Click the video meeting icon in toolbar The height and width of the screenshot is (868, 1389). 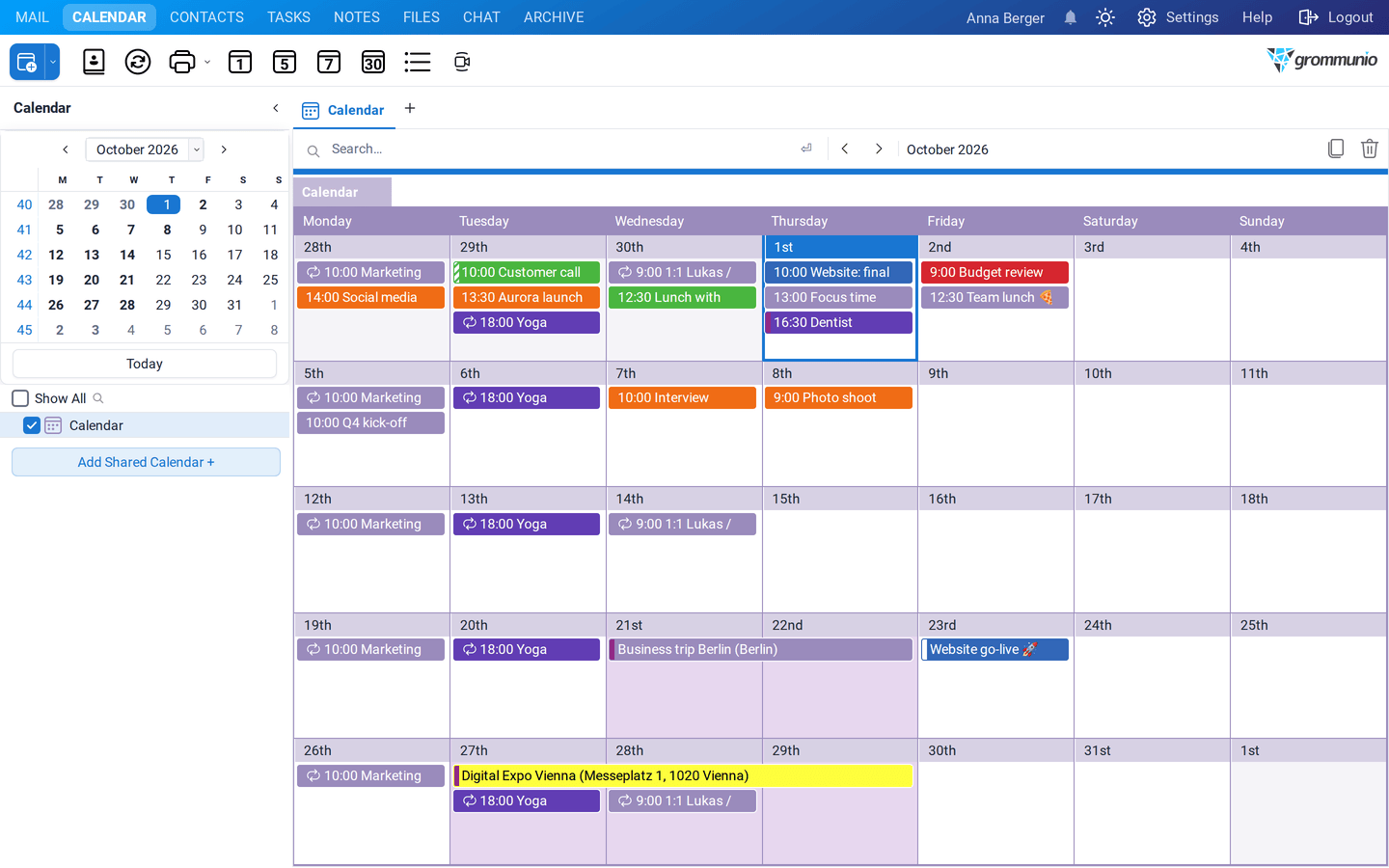click(x=462, y=62)
